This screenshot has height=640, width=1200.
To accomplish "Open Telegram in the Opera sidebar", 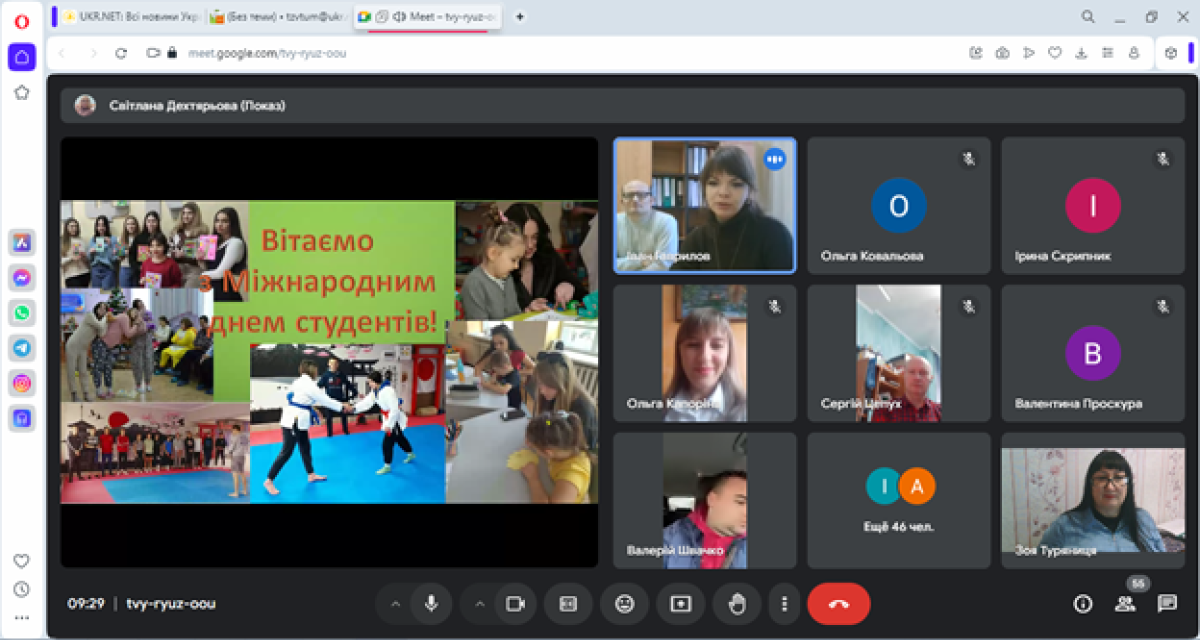I will coord(22,347).
